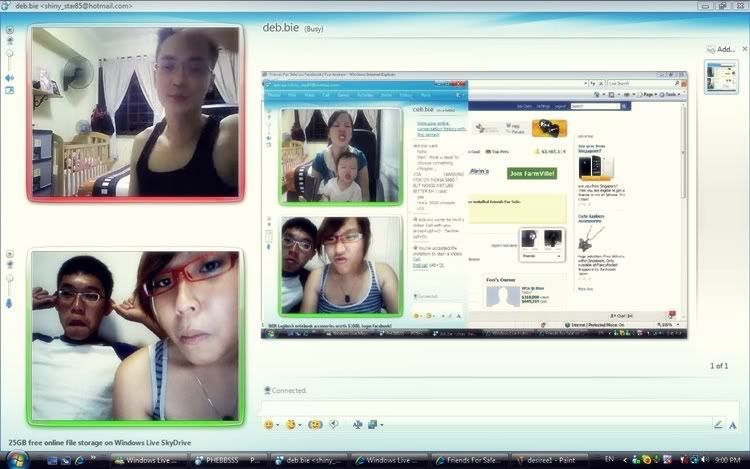Open the Windows Start orb
Image resolution: width=750 pixels, height=469 pixels.
[17, 460]
